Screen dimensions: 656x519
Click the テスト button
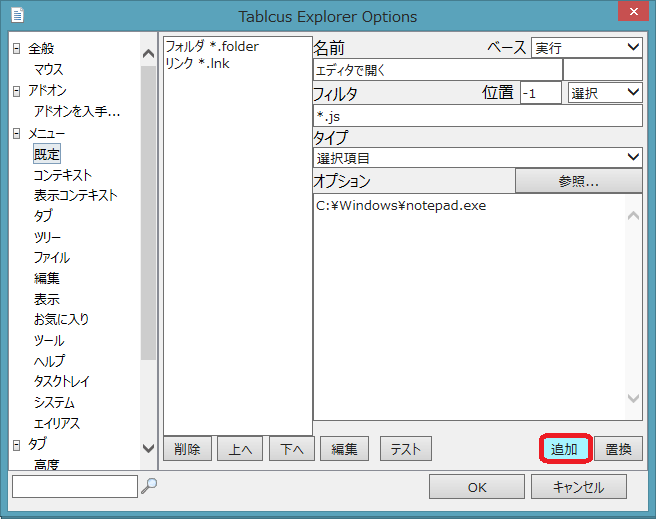pyautogui.click(x=405, y=449)
